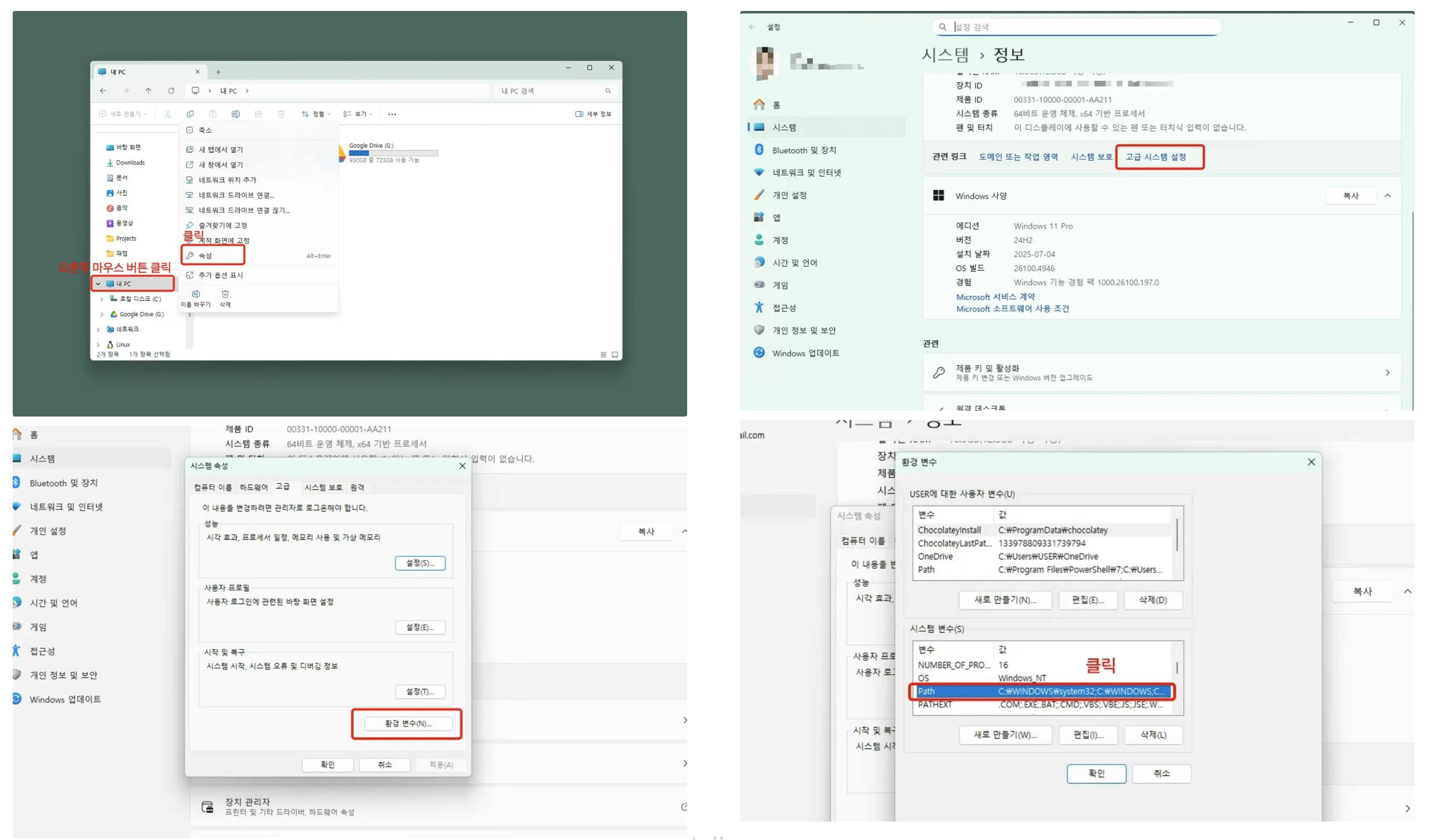Click 편집(I)... under 시스템 변수
This screenshot has height=840, width=1432.
1088,734
